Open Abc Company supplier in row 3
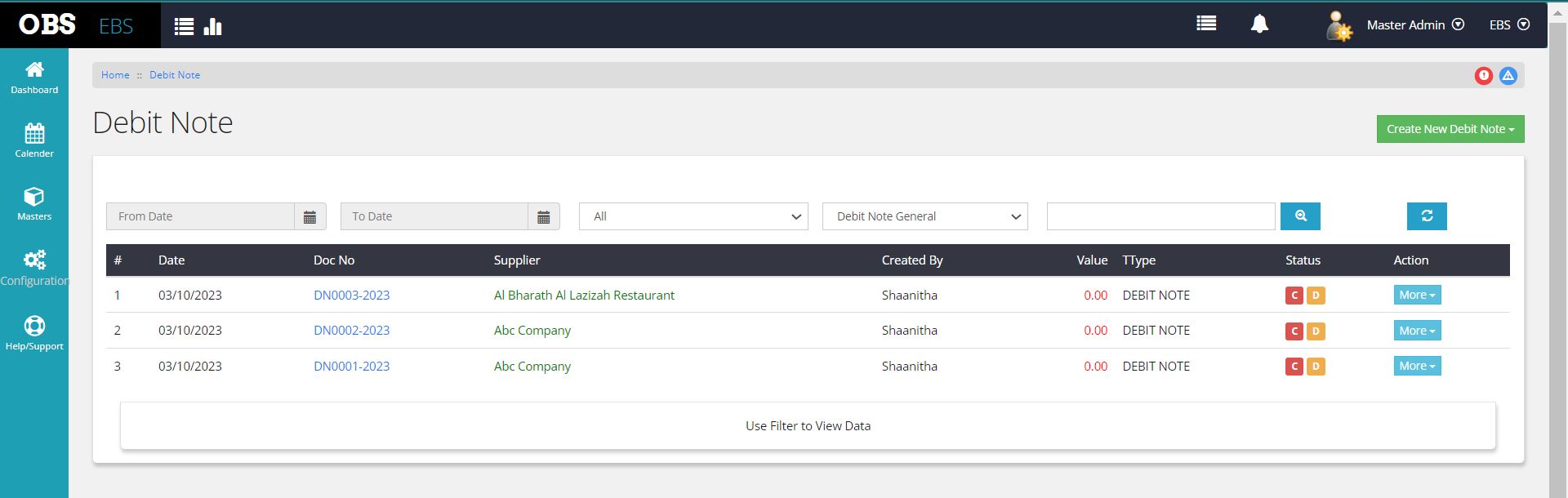 point(532,367)
